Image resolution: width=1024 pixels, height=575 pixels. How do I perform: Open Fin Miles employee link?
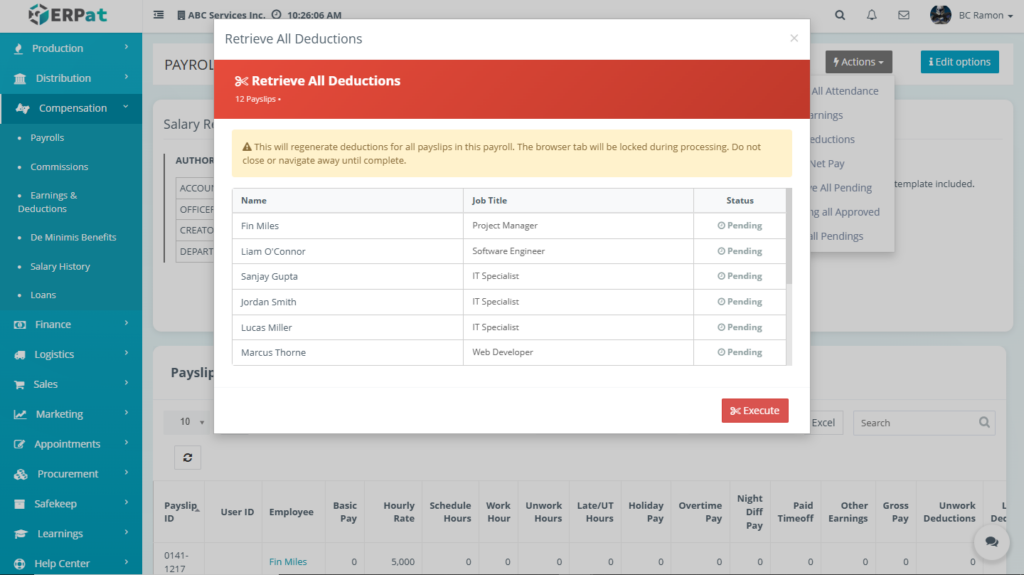pyautogui.click(x=288, y=562)
